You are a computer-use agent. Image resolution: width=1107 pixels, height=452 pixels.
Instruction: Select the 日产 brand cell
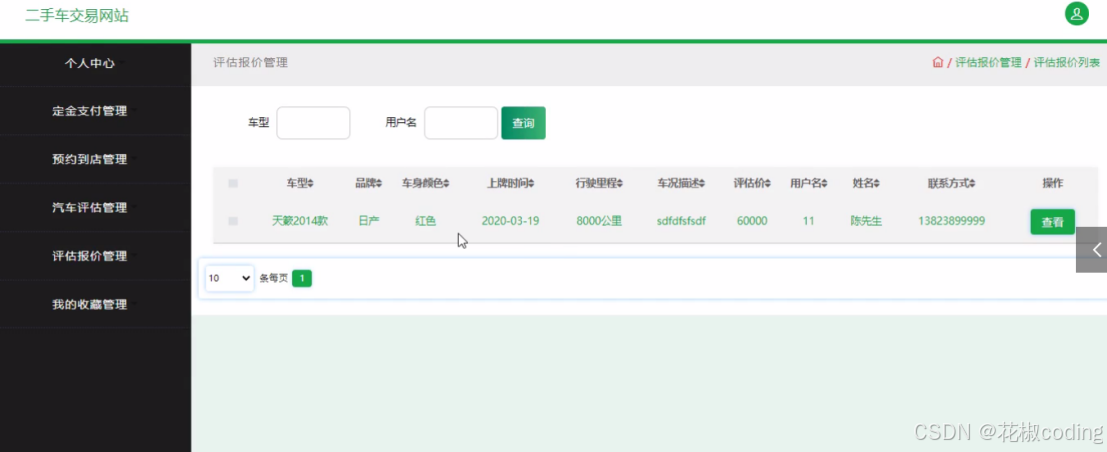click(369, 221)
